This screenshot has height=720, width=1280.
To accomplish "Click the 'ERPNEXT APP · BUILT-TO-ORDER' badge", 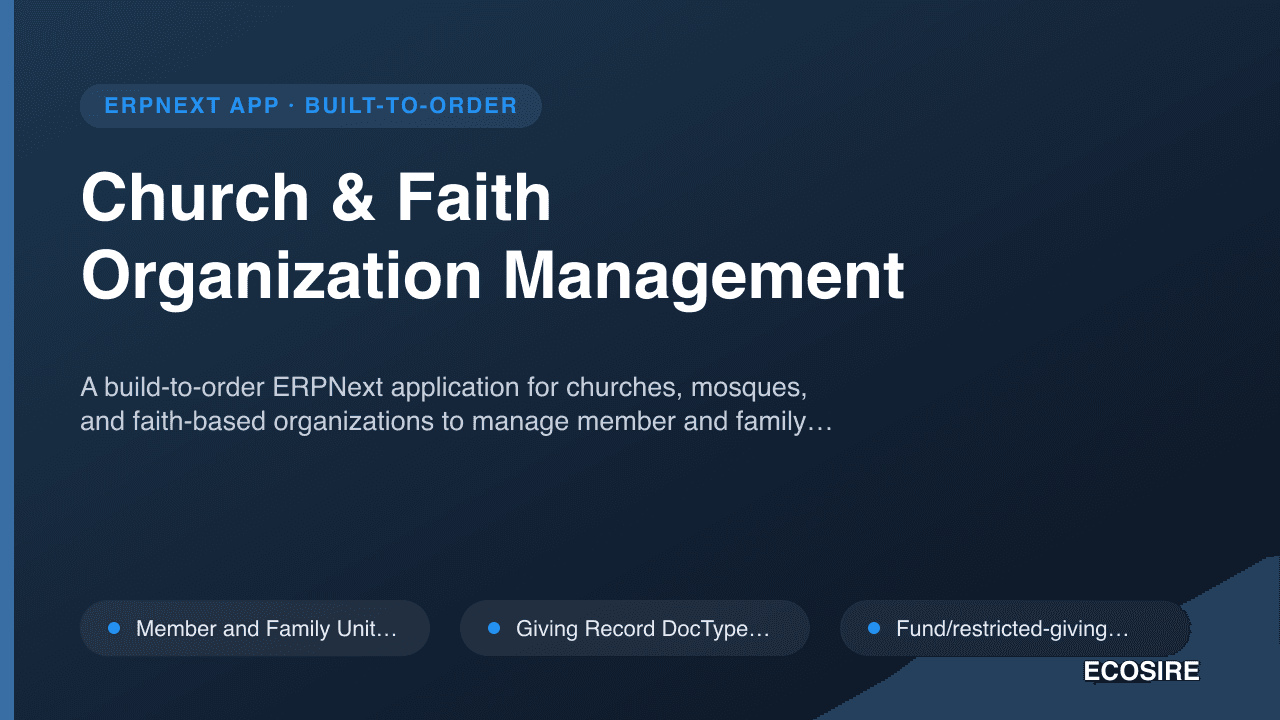I will (311, 106).
